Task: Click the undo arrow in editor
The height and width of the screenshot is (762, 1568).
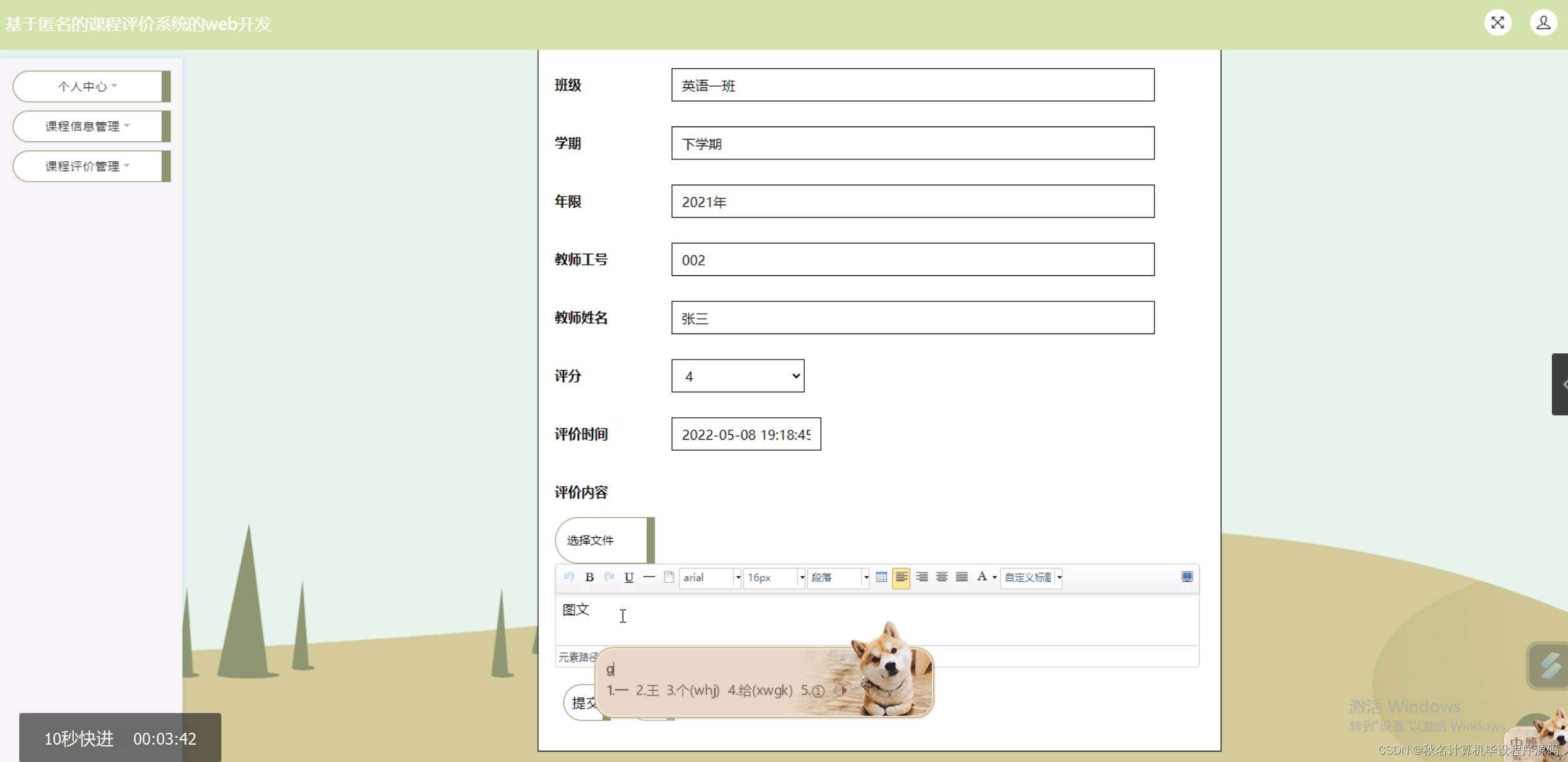Action: (569, 577)
